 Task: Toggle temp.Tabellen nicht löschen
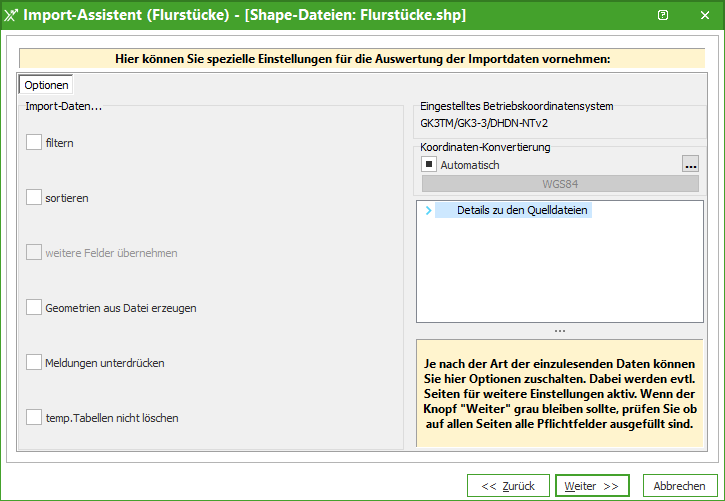coord(34,417)
